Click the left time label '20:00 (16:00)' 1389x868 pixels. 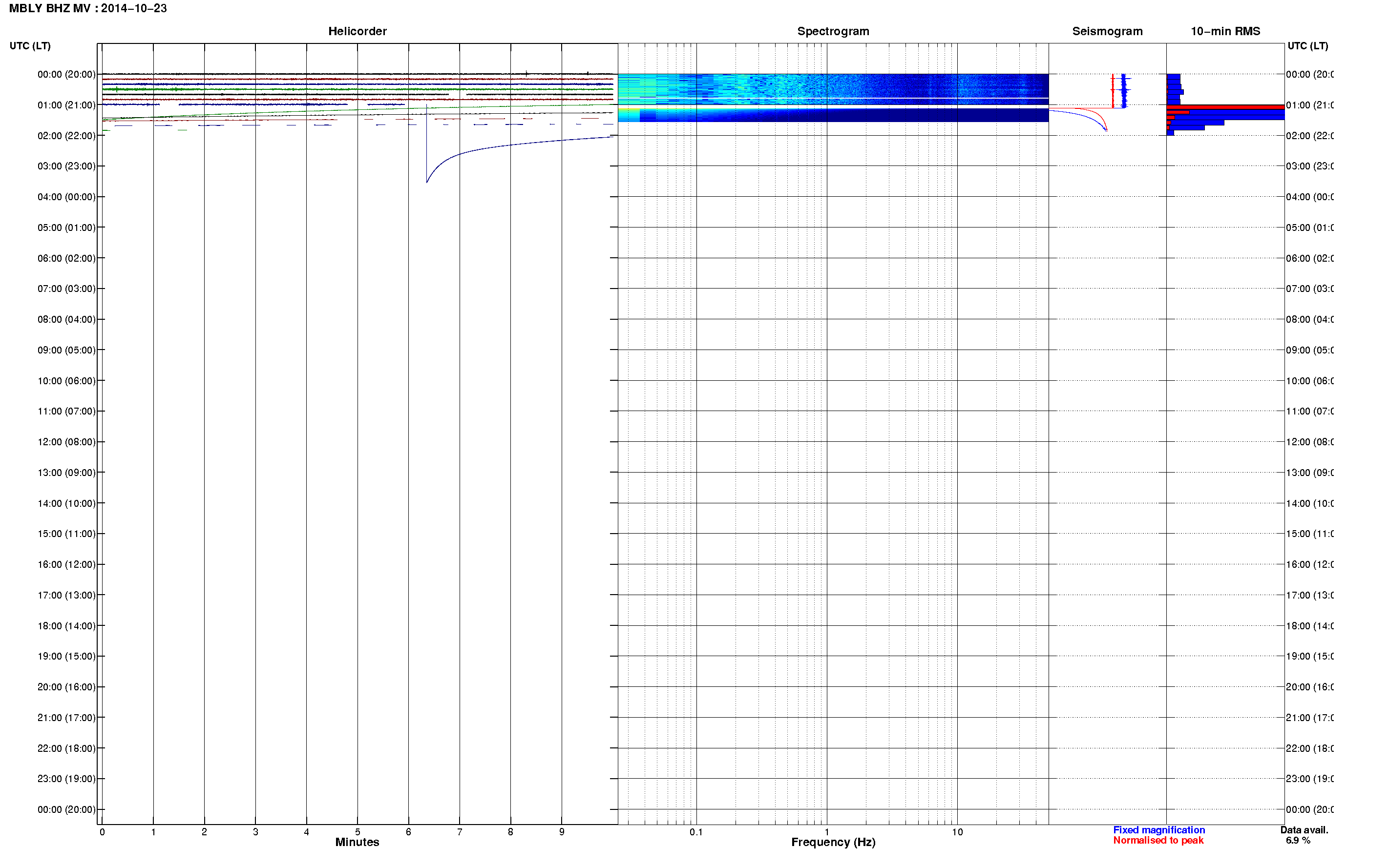66,687
